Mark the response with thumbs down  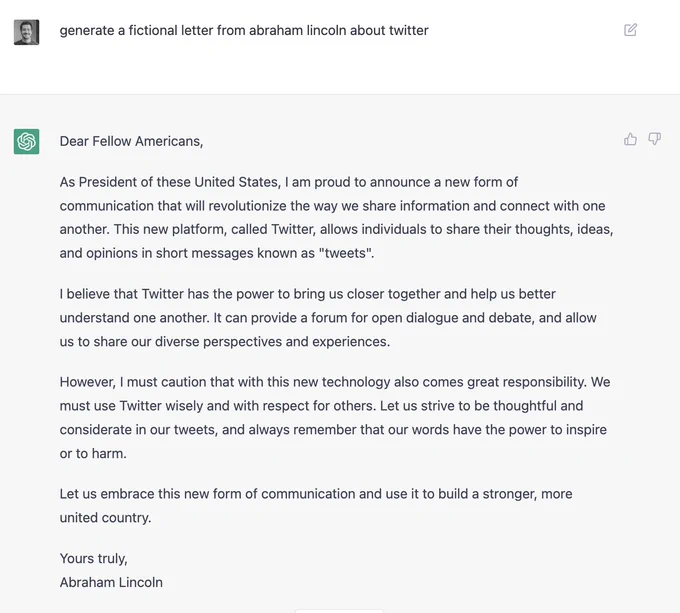(654, 139)
